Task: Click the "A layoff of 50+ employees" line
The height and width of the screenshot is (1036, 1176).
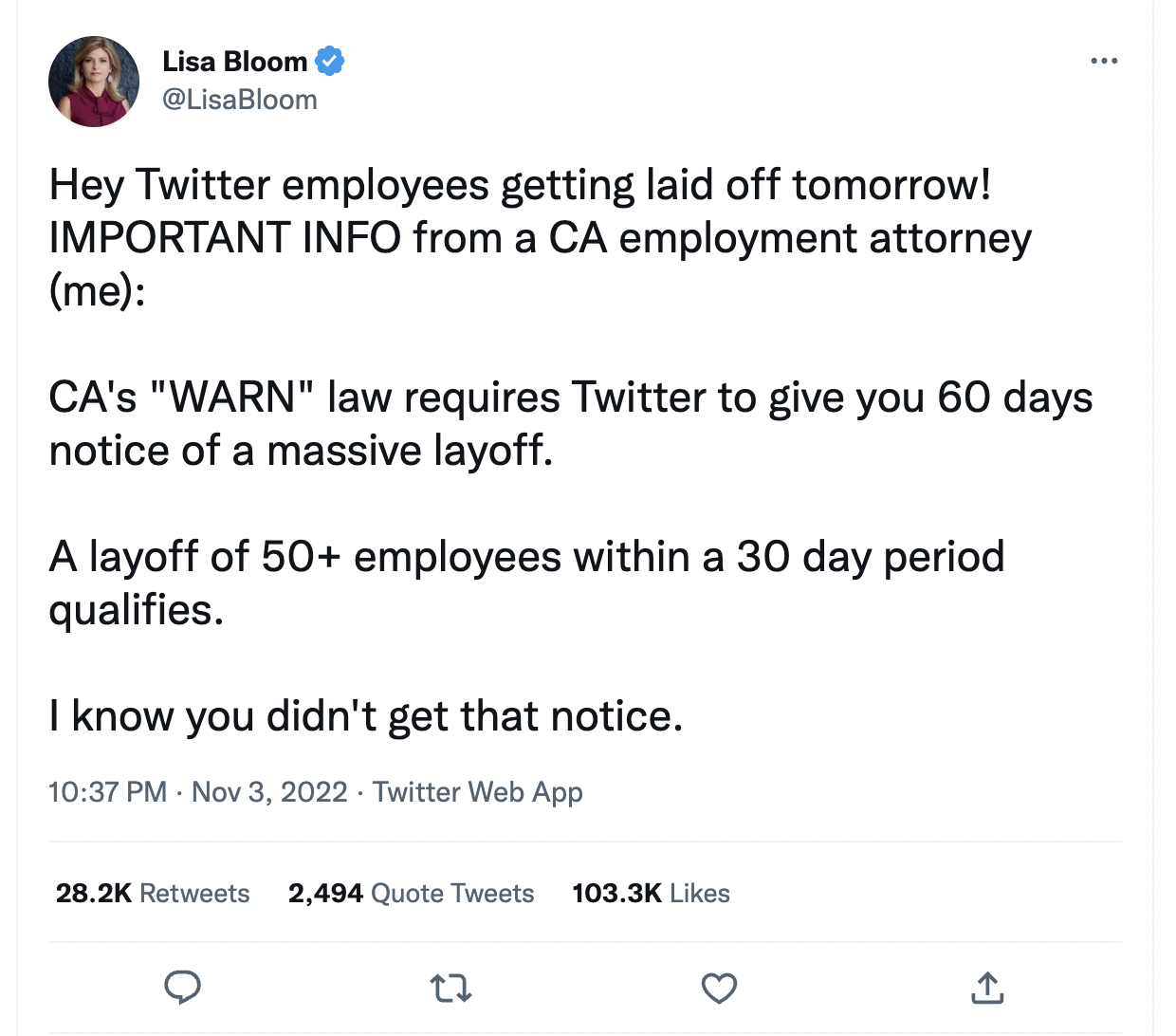Action: [526, 556]
